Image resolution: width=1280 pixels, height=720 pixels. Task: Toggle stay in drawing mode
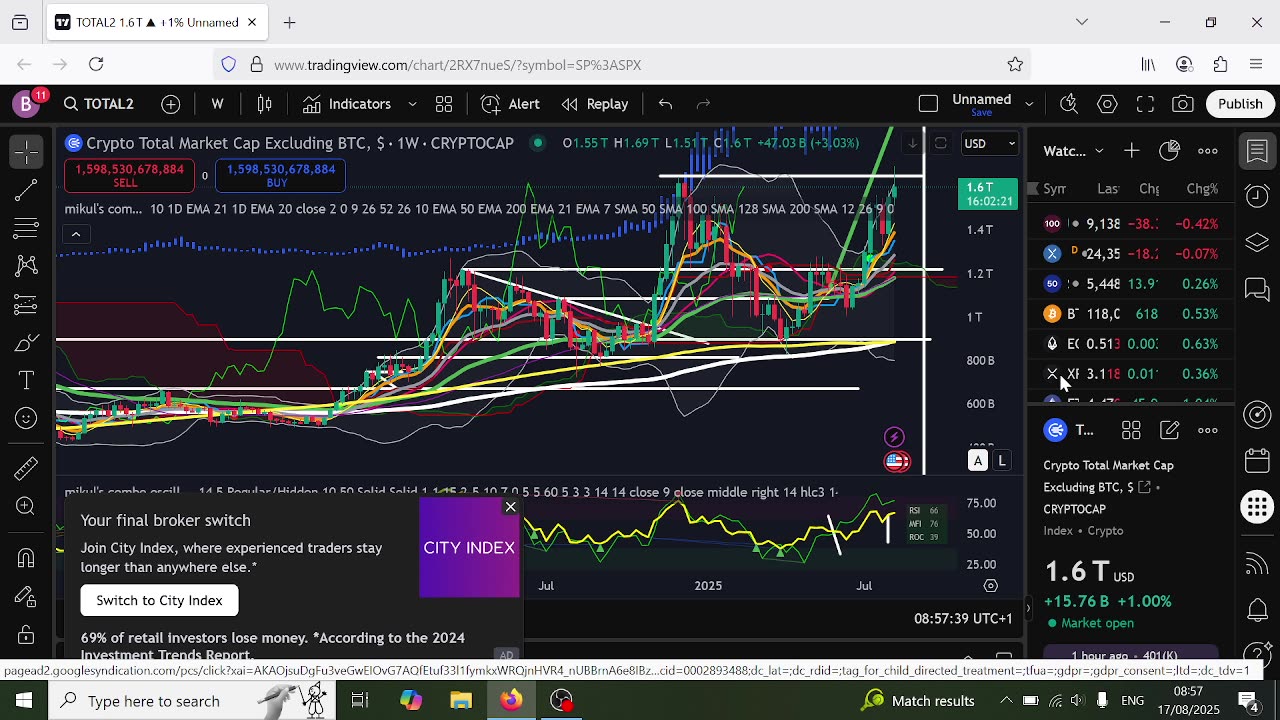27,597
